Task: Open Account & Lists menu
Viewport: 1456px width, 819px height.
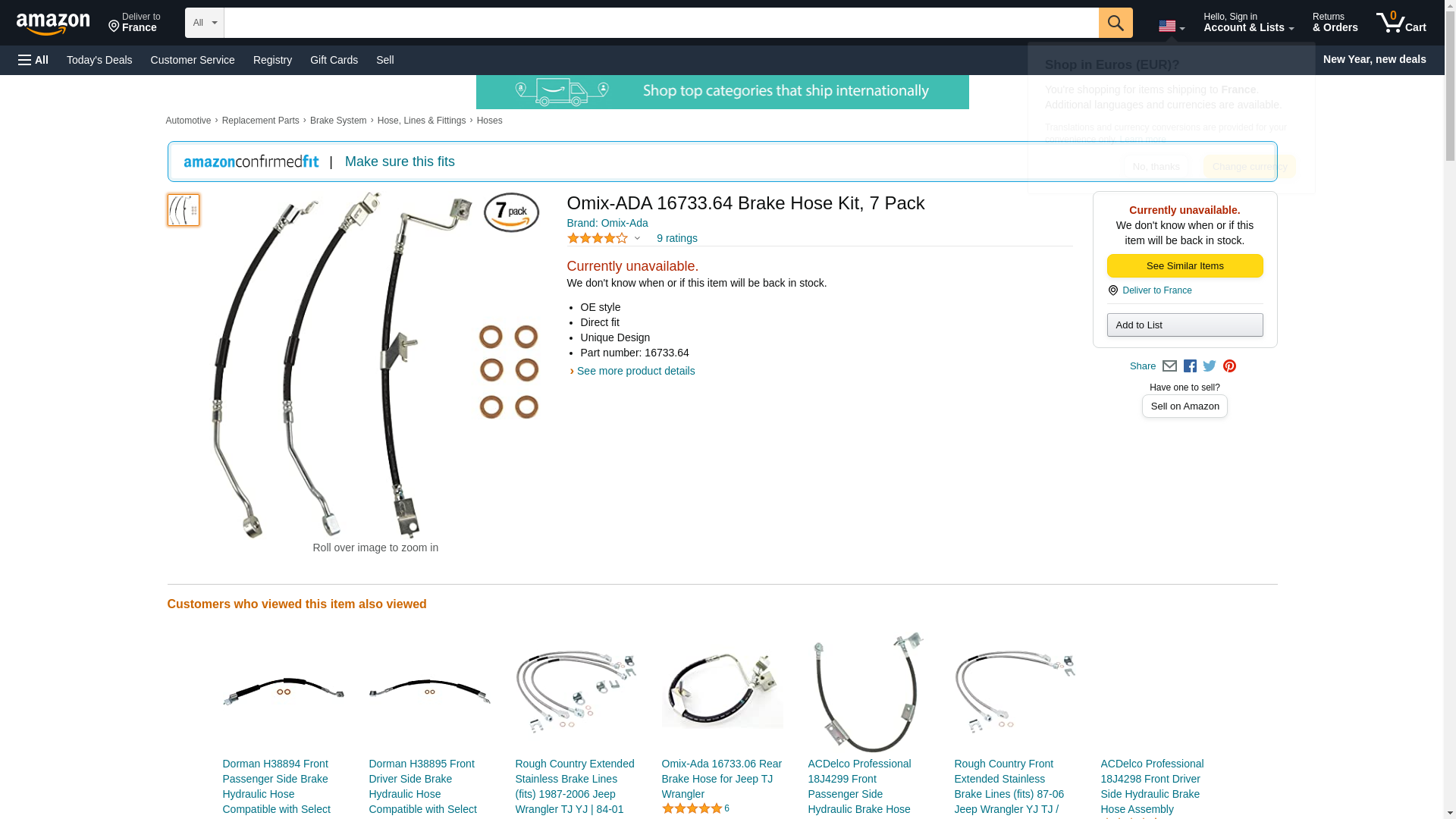Action: click(1248, 23)
